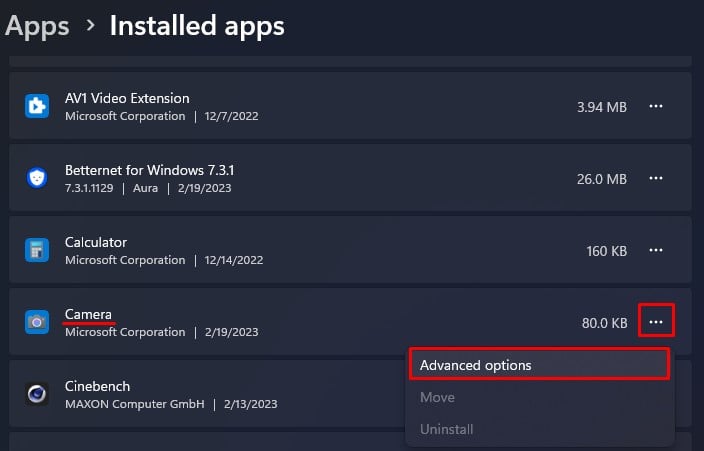Viewport: 704px width, 451px height.
Task: Select the Calculator list entry name
Action: pos(96,242)
